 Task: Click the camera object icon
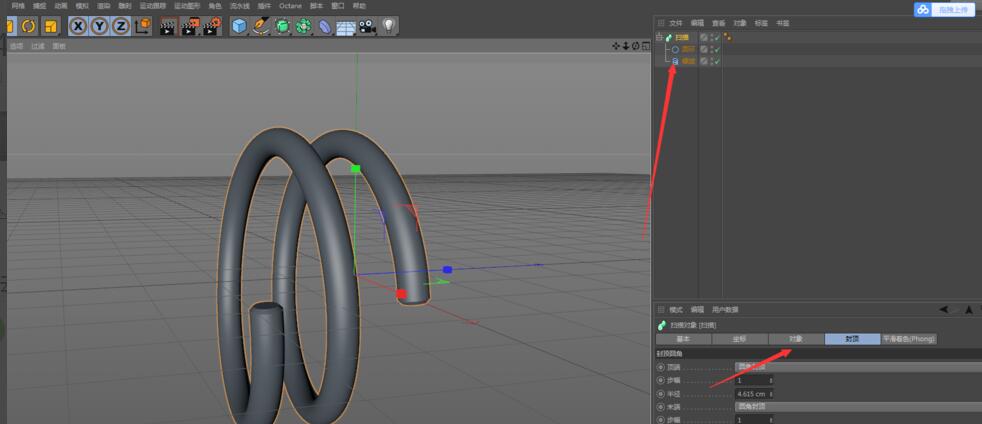(367, 26)
